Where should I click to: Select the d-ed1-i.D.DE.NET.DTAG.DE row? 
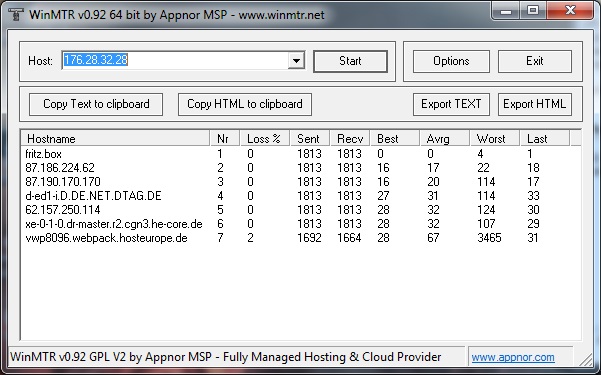[301, 196]
